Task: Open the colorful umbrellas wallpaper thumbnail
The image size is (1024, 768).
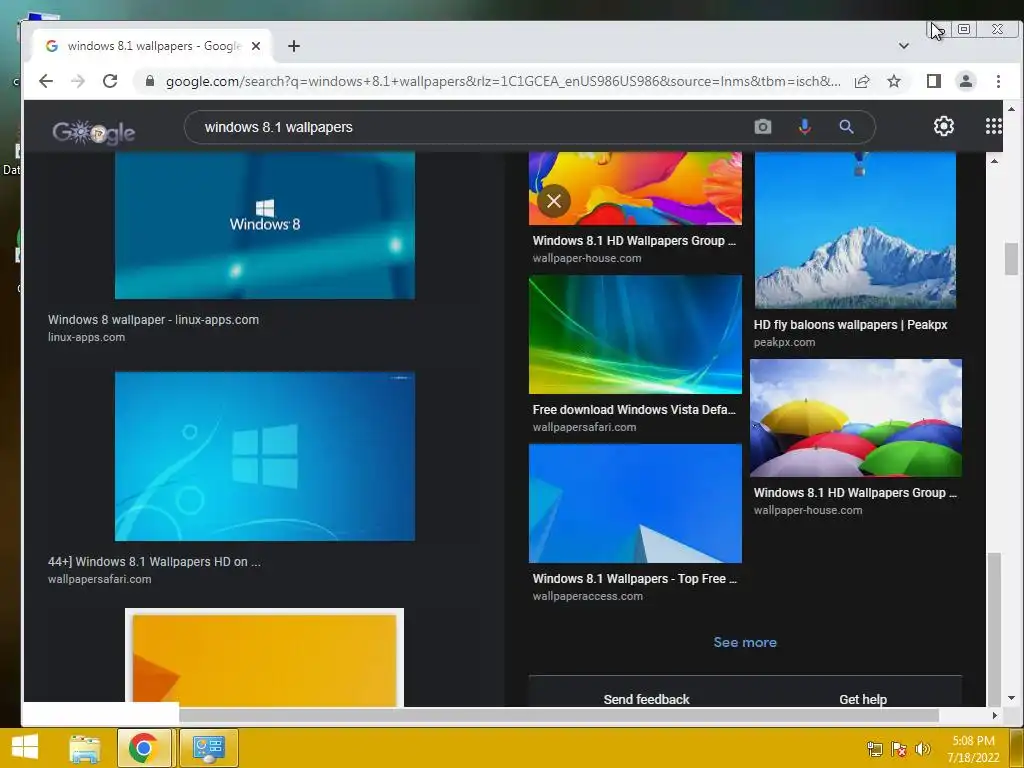Action: pos(856,418)
